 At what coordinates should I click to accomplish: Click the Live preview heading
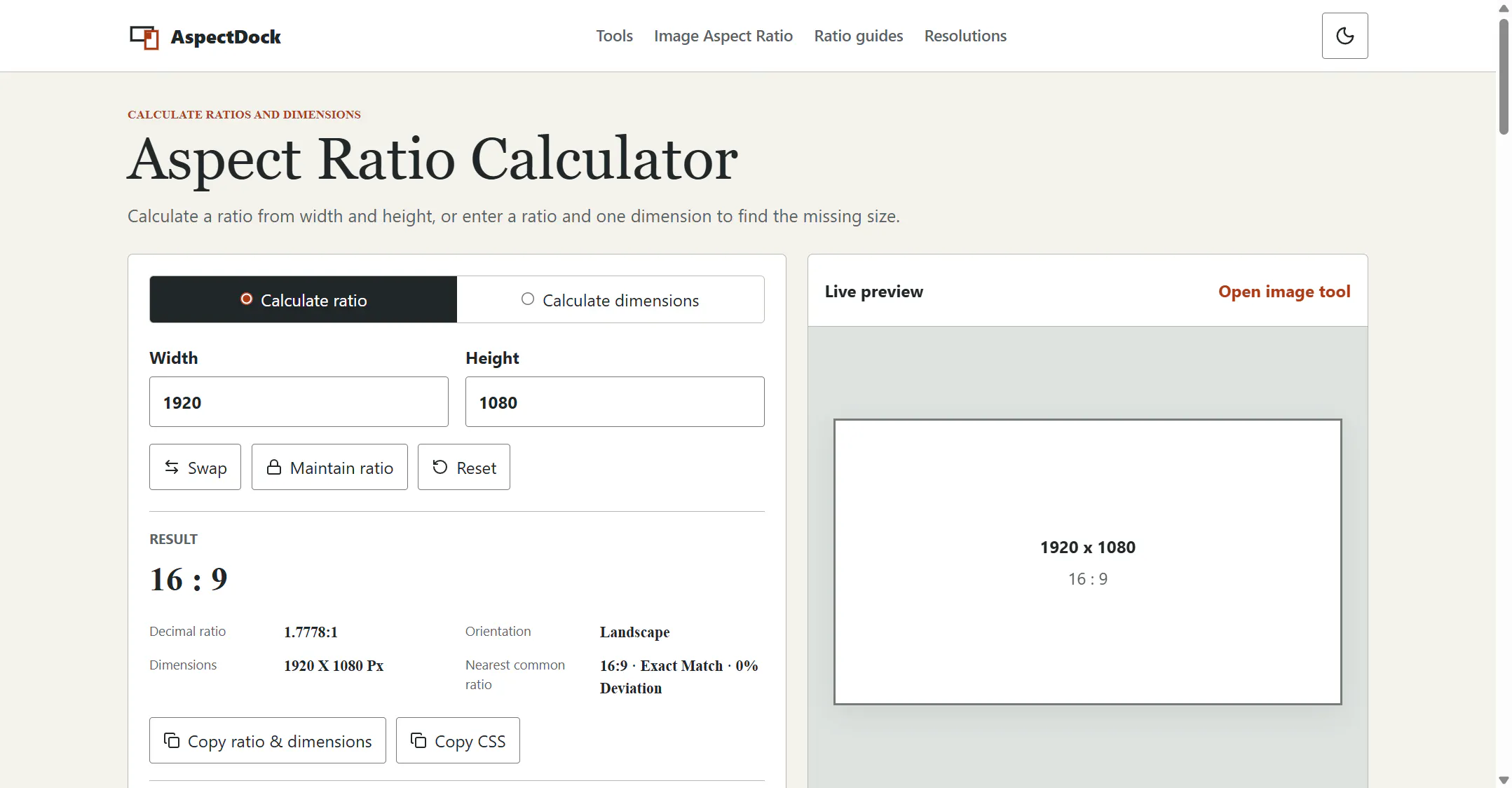tap(873, 292)
